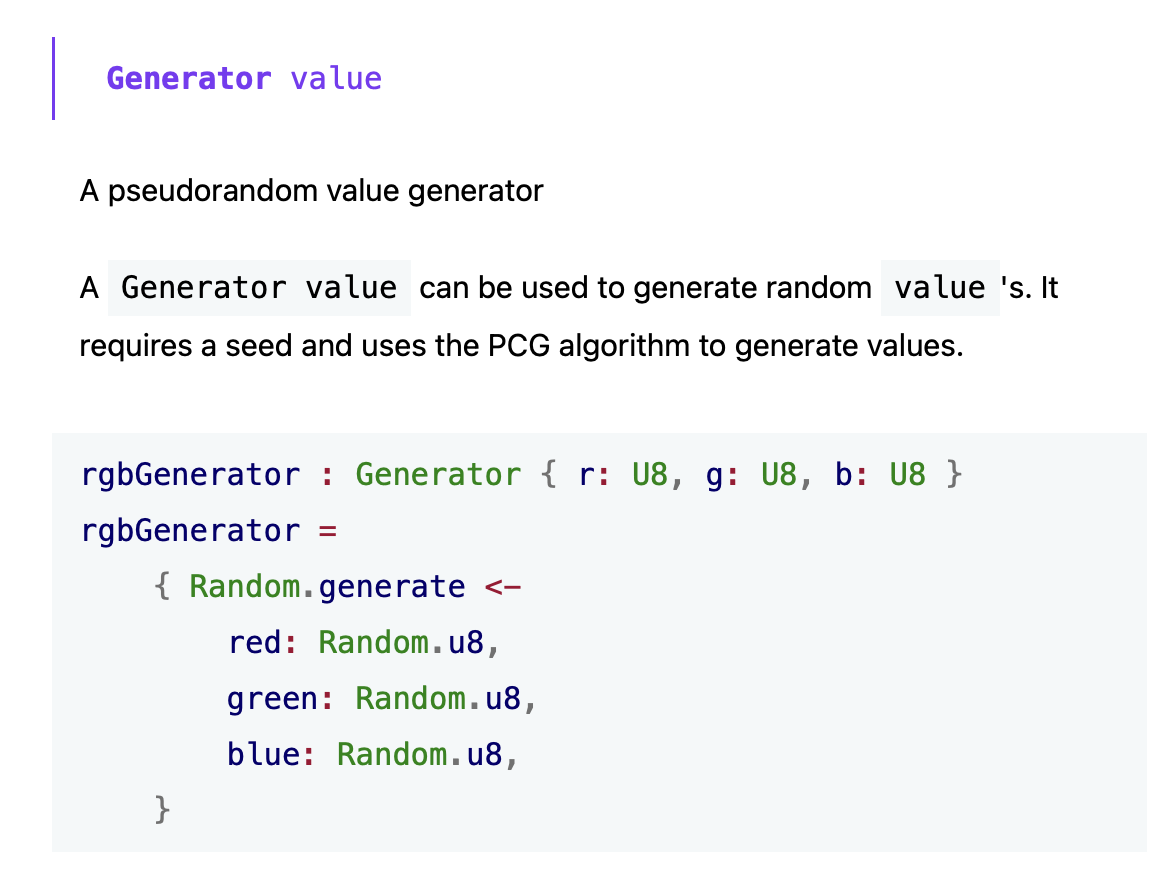Image resolution: width=1174 pixels, height=878 pixels.
Task: Click the purple vertical bar beside the heading
Action: pyautogui.click(x=54, y=78)
